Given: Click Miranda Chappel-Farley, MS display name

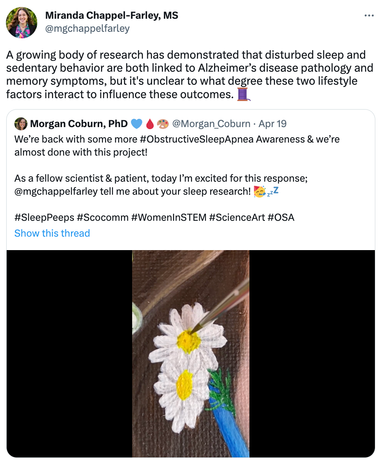Looking at the screenshot, I should click(x=112, y=15).
